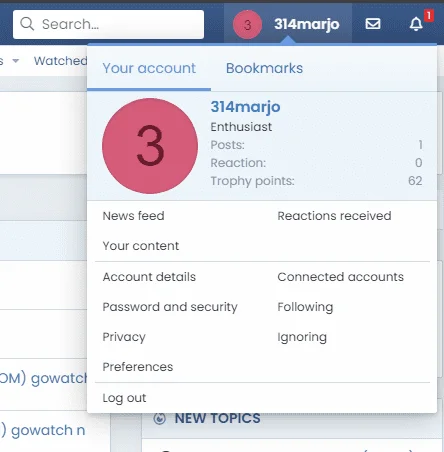Click into the Search field

coord(108,24)
